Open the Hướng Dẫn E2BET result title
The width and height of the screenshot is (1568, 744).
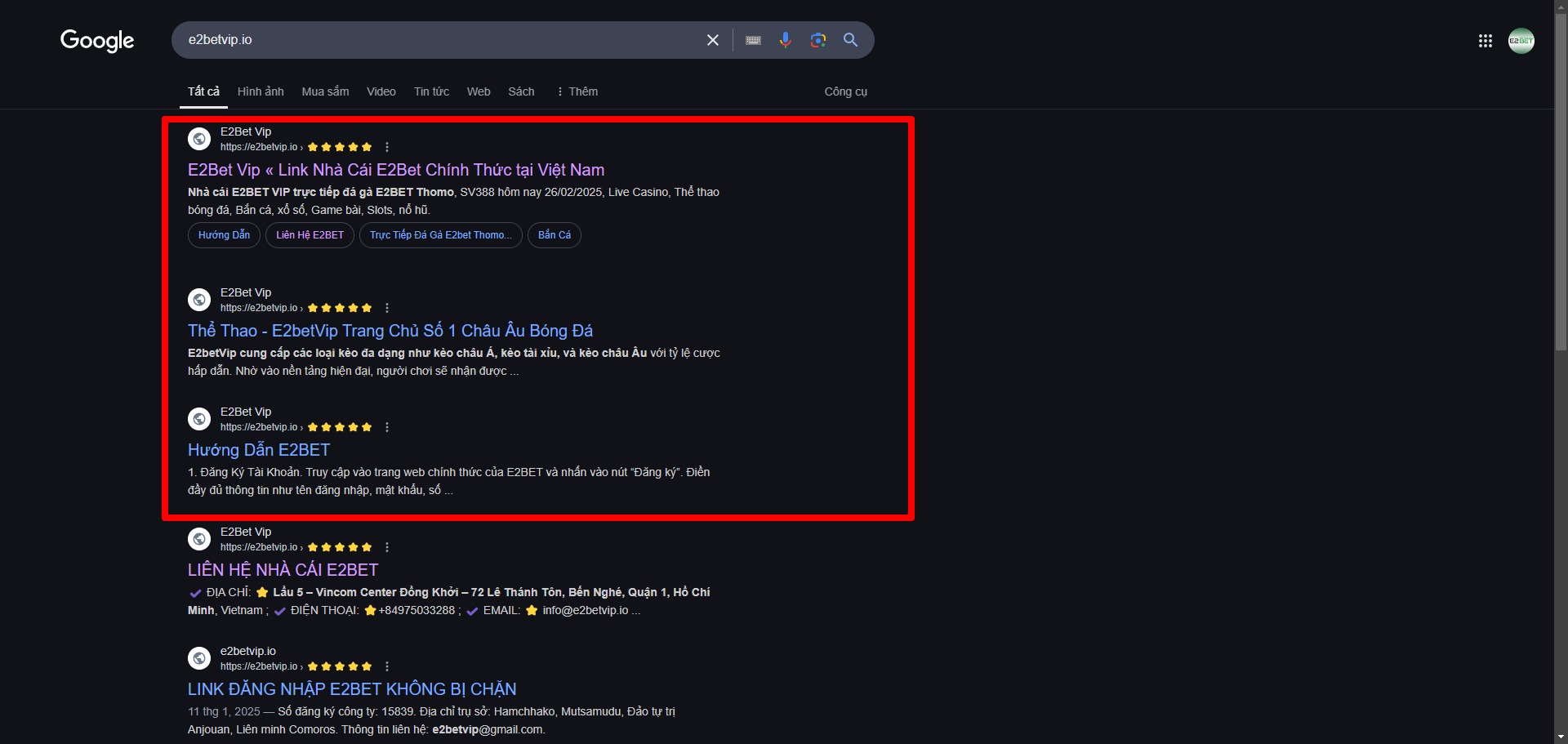pyautogui.click(x=259, y=450)
